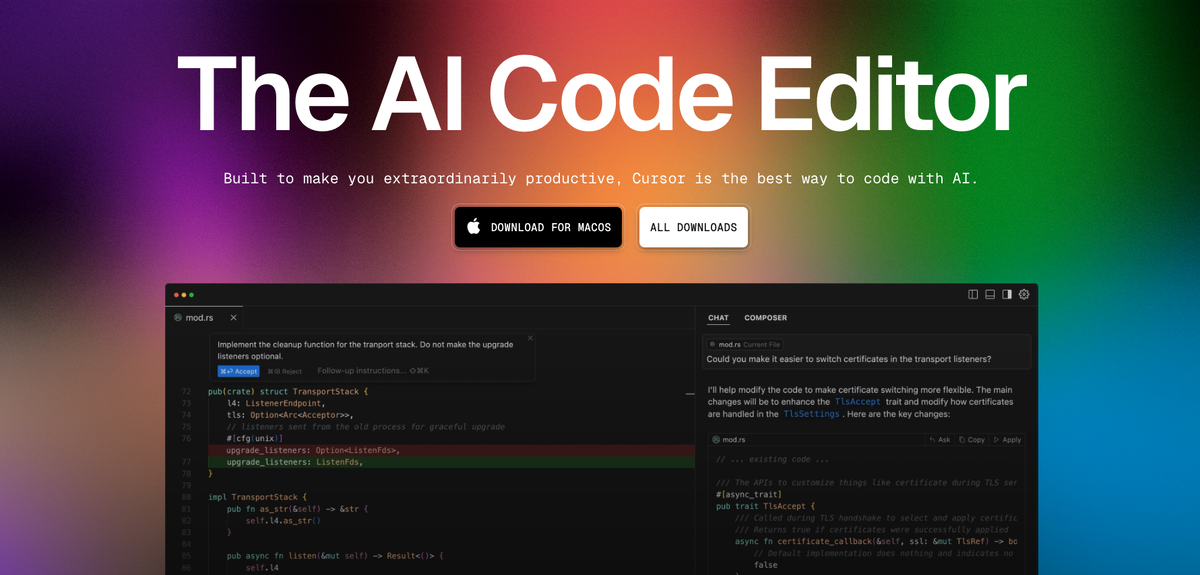Click the '// ... existing code ...' comment
The image size is (1200, 575).
[x=773, y=459]
